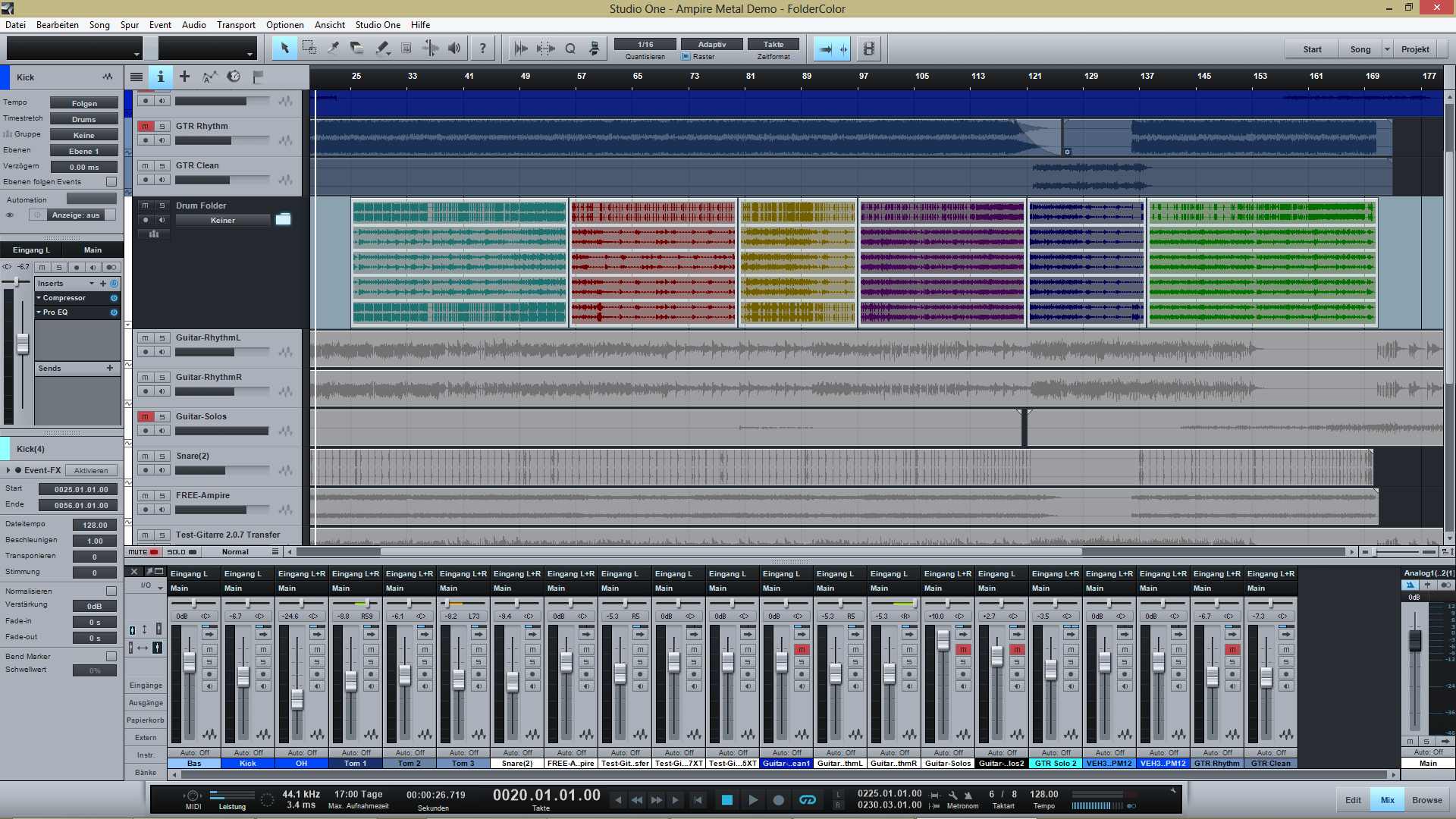Image resolution: width=1456 pixels, height=819 pixels.
Task: Enable the Bend Marker checkbox
Action: click(x=111, y=656)
